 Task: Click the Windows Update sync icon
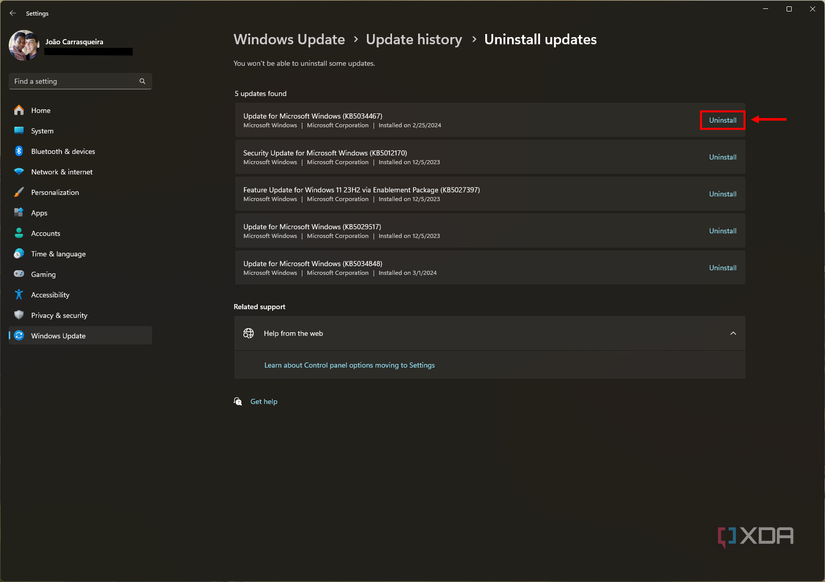coord(19,335)
